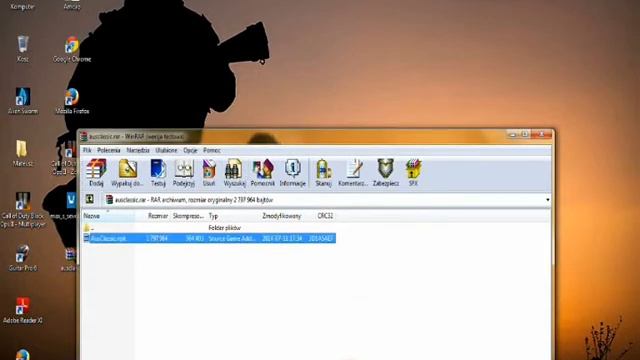Screen dimensions: 640x360
Task: Expand the archive path dropdown arrow
Action: click(547, 200)
